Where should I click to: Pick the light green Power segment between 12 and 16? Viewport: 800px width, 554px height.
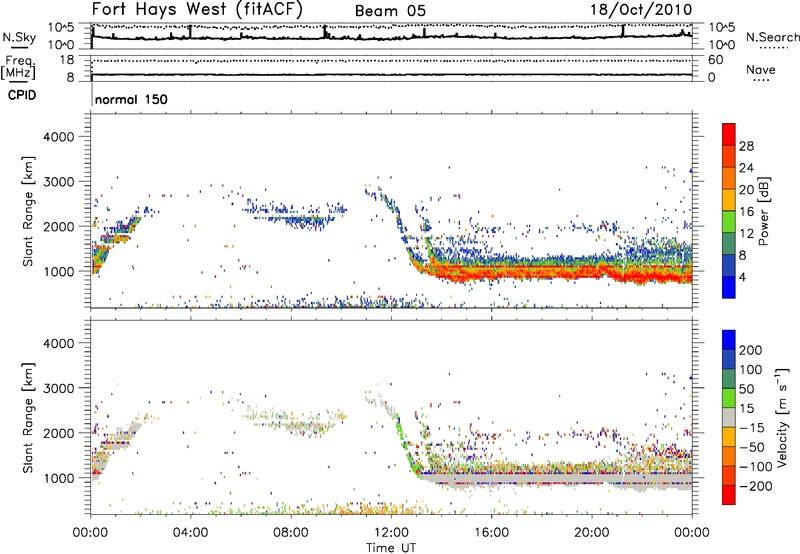(729, 222)
